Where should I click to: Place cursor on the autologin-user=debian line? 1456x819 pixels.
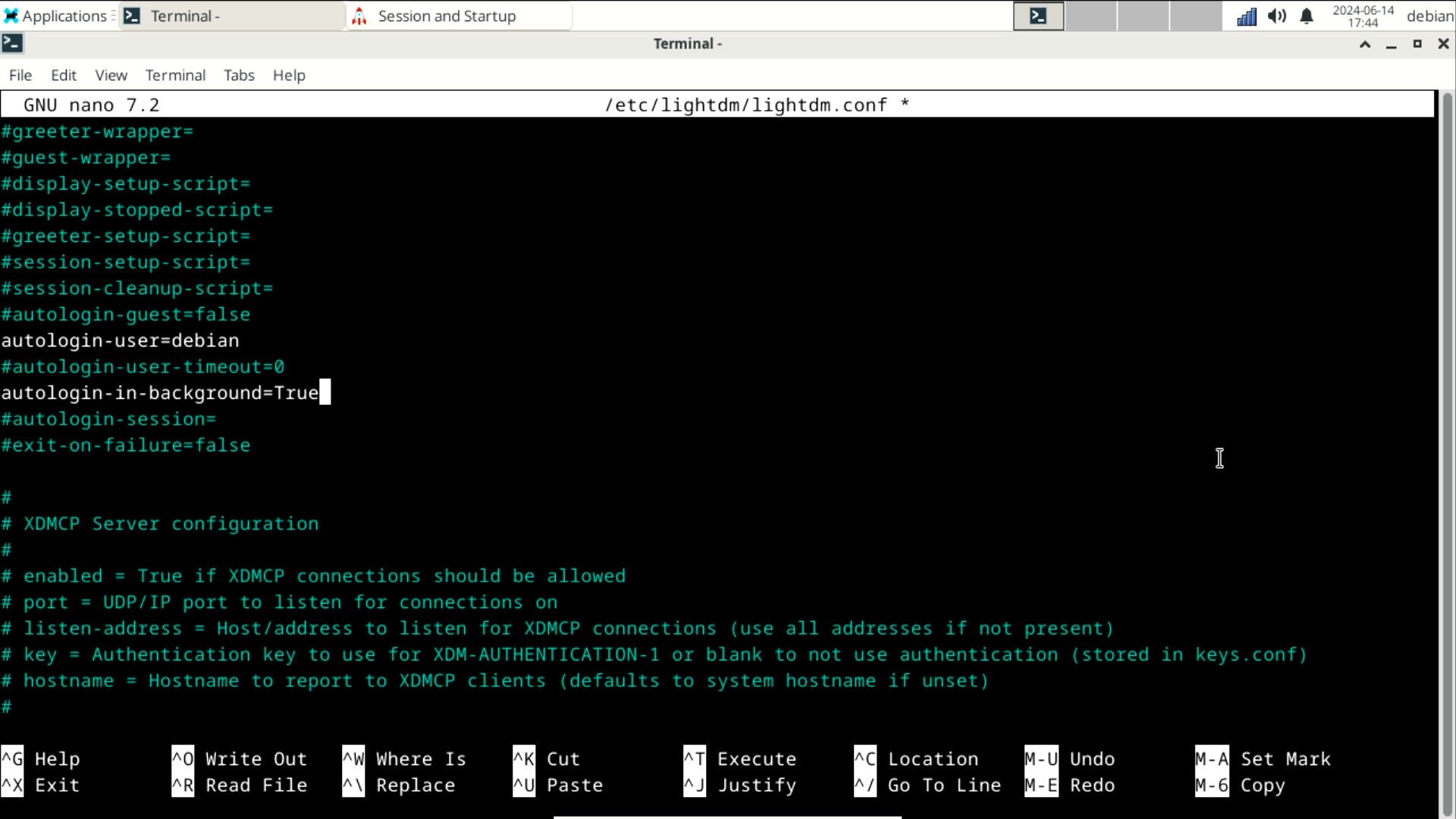(x=120, y=340)
